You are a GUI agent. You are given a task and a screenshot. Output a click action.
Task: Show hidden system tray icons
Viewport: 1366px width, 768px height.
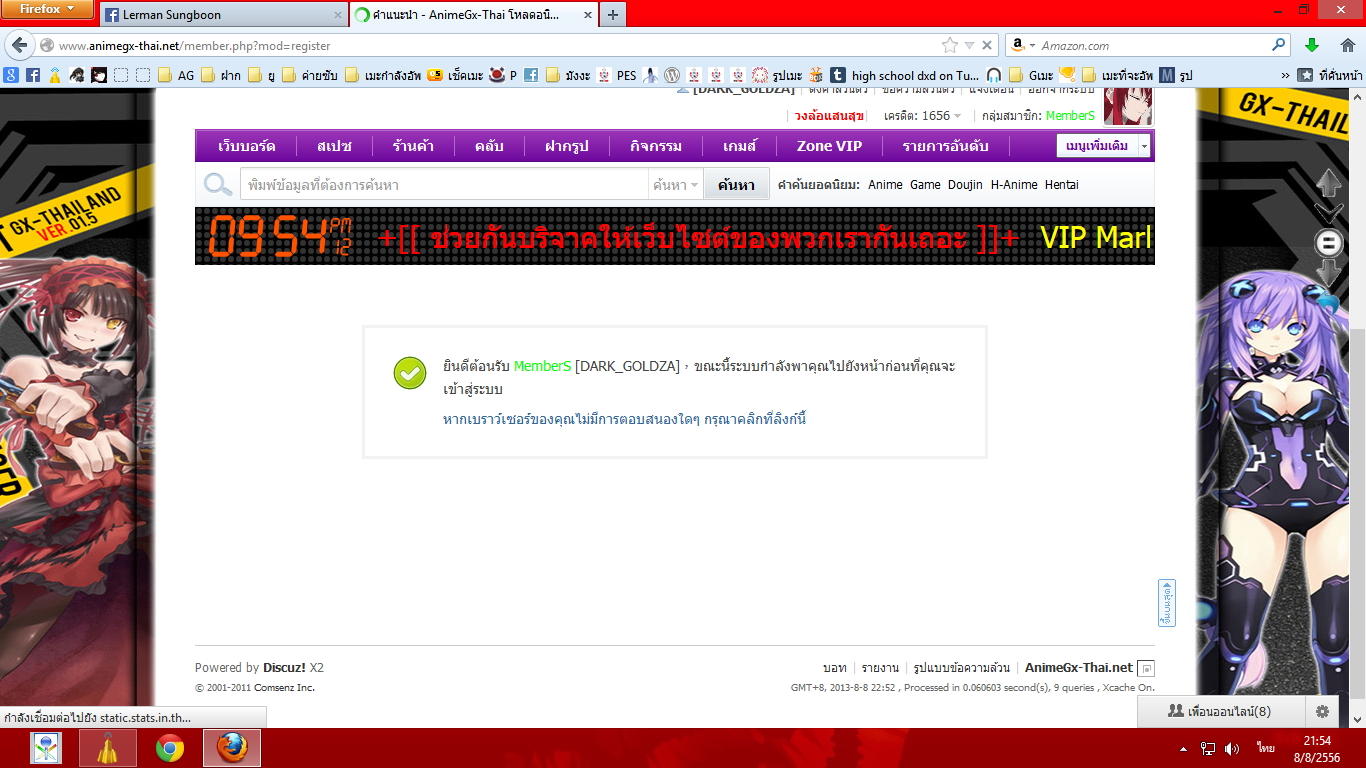tap(1184, 748)
